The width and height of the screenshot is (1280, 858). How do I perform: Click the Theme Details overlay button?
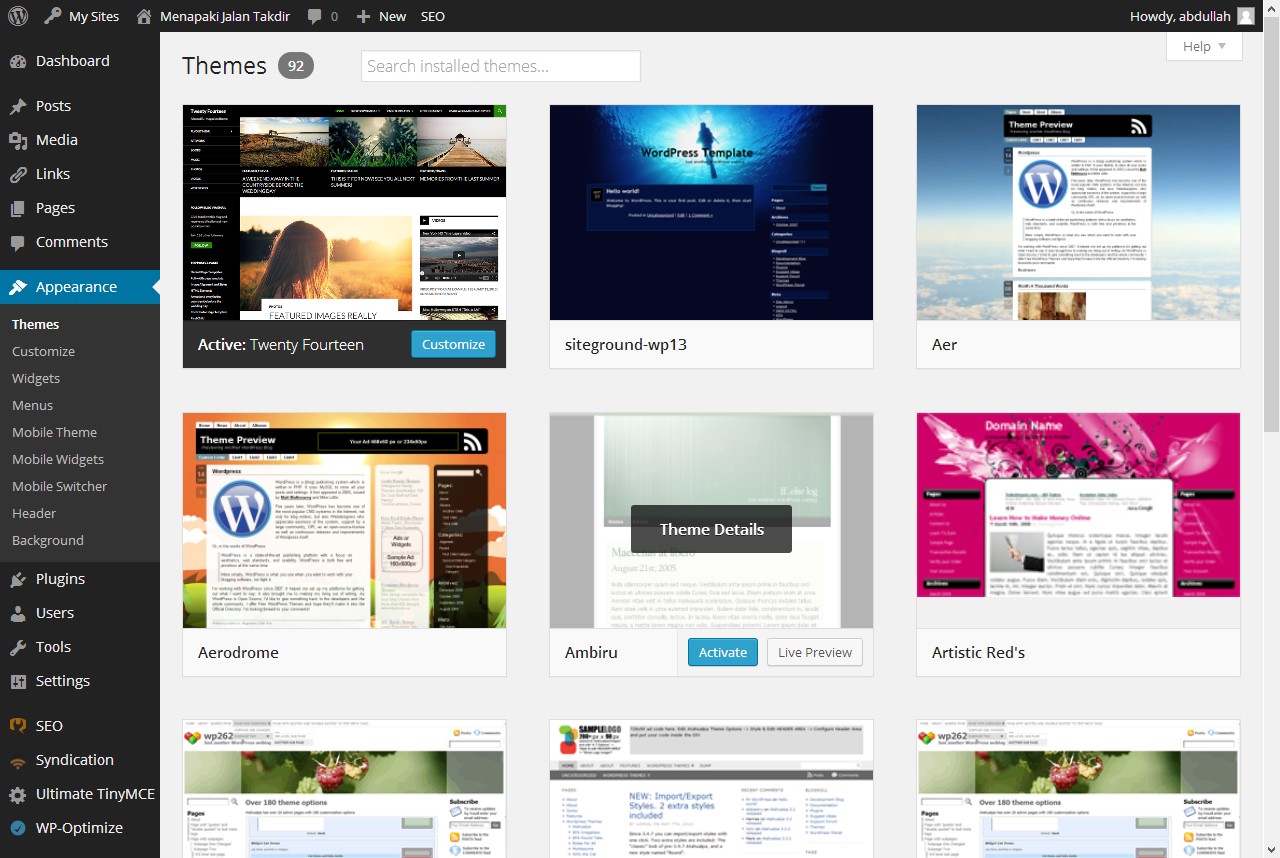pos(711,529)
